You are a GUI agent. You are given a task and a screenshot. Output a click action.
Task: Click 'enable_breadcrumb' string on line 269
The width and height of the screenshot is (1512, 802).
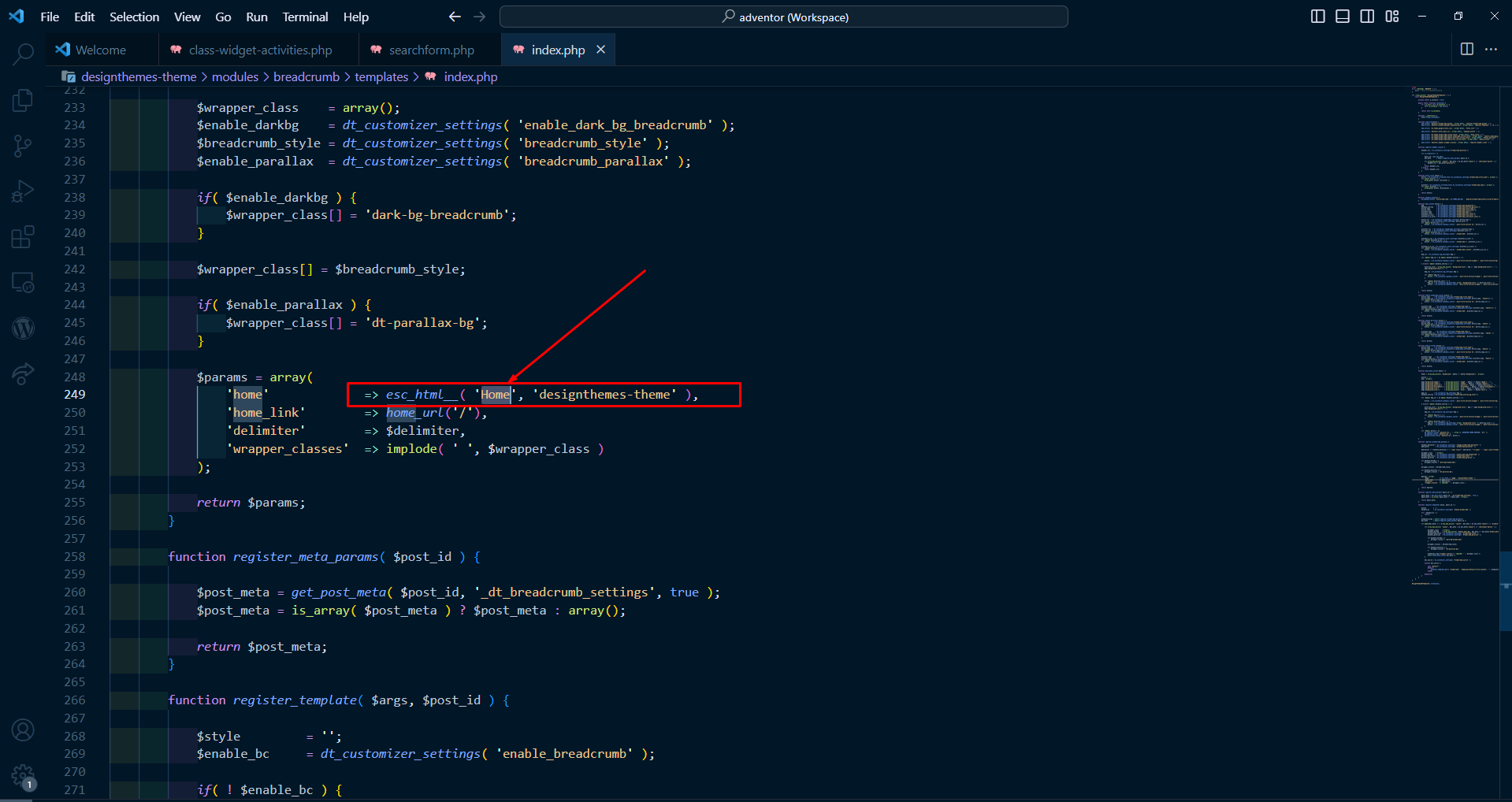point(565,754)
